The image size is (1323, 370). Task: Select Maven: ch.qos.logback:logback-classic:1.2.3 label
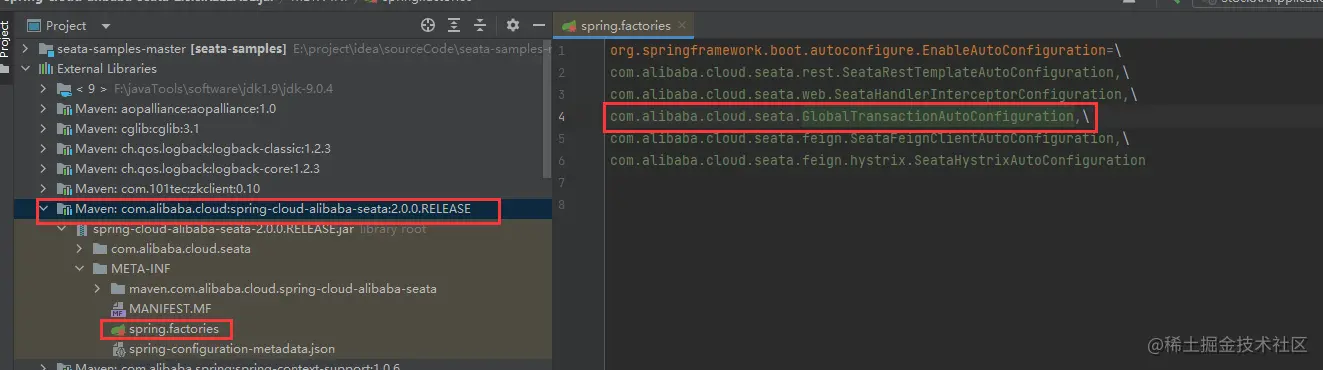tap(203, 149)
